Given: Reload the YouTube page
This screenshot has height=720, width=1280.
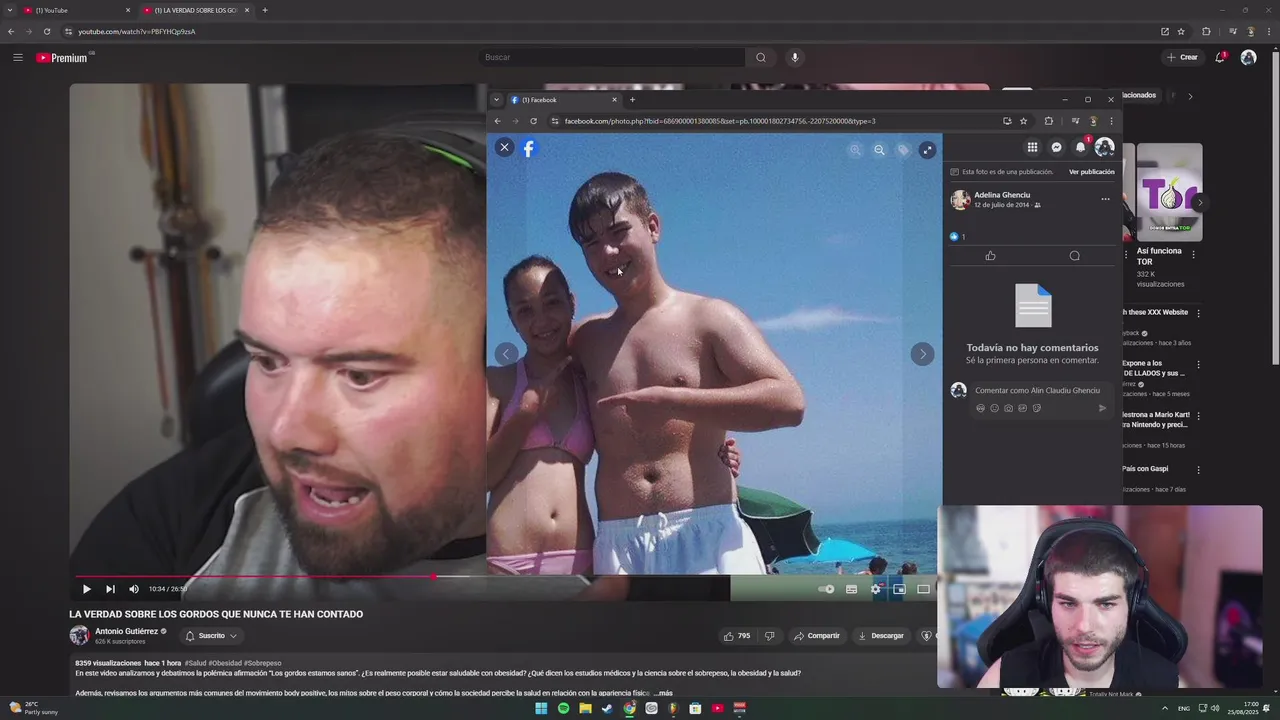Looking at the screenshot, I should coord(46,31).
